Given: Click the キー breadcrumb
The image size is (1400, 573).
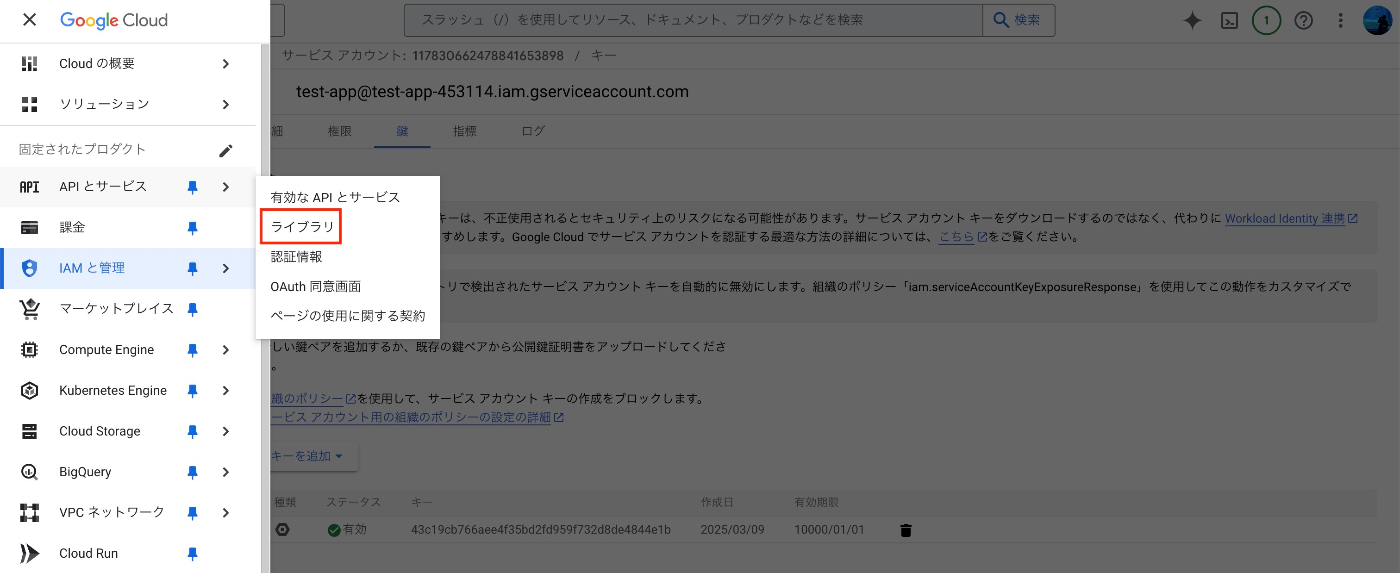Looking at the screenshot, I should 604,56.
